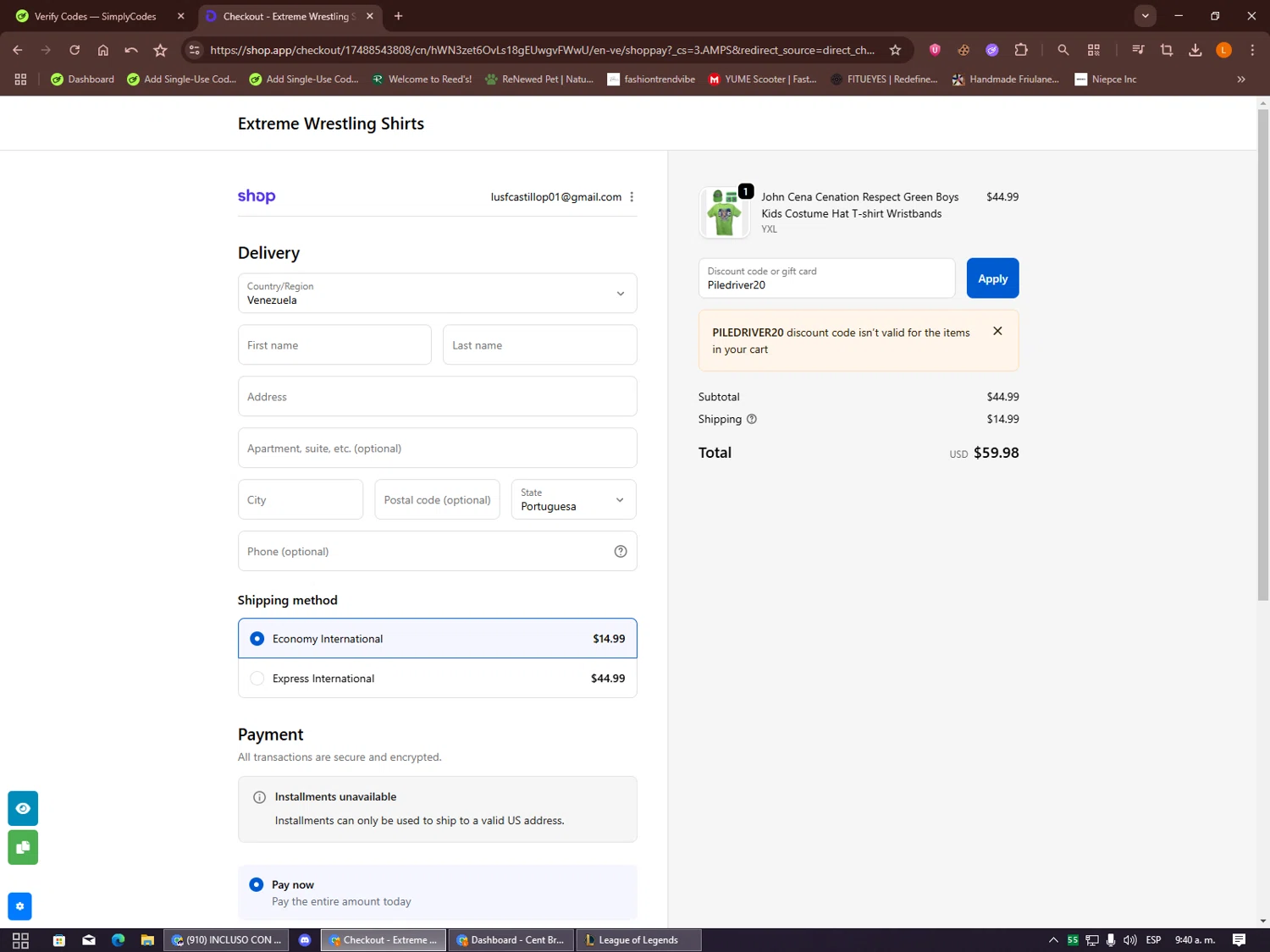Open site information icon in address bar
Viewport: 1270px width, 952px height.
point(195,50)
